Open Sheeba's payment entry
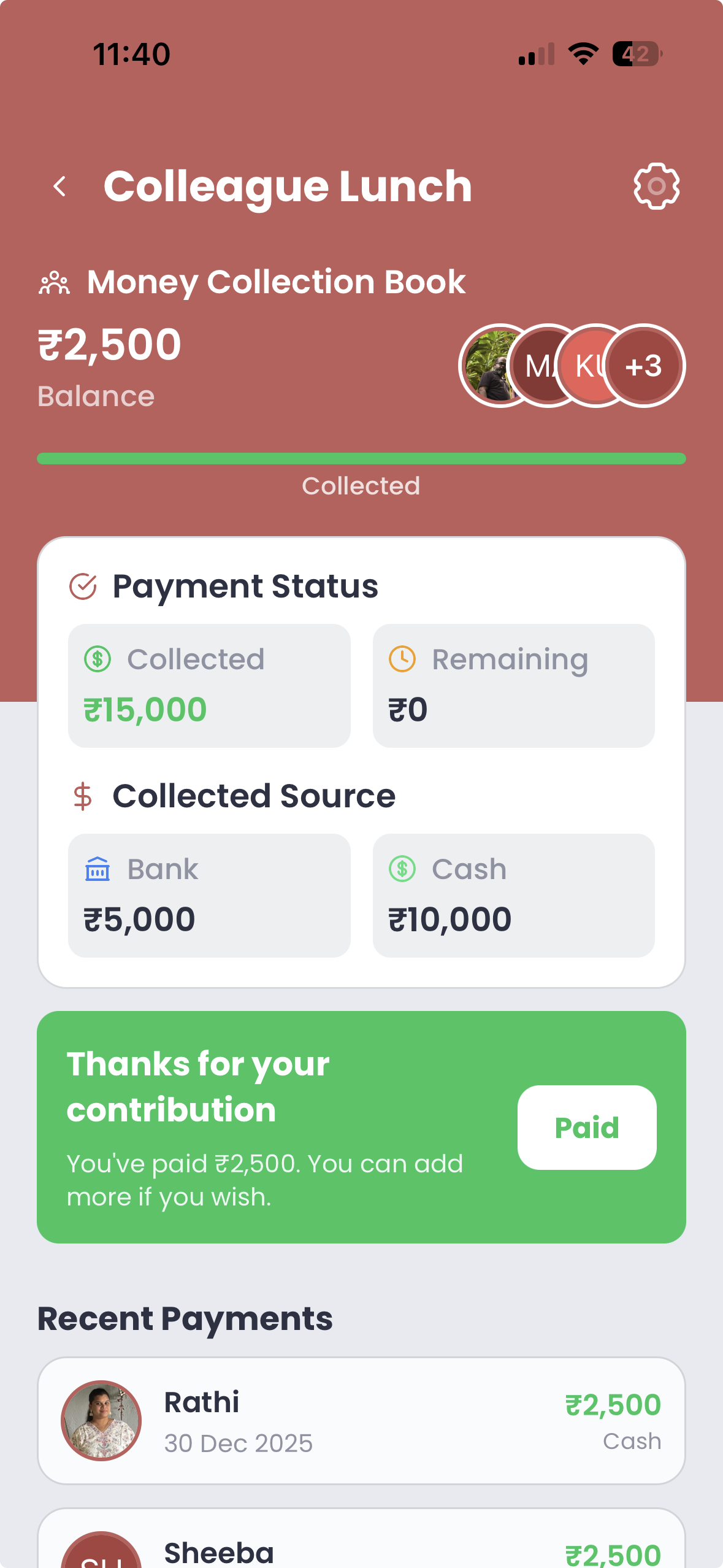The height and width of the screenshot is (1568, 723). tap(361, 1546)
